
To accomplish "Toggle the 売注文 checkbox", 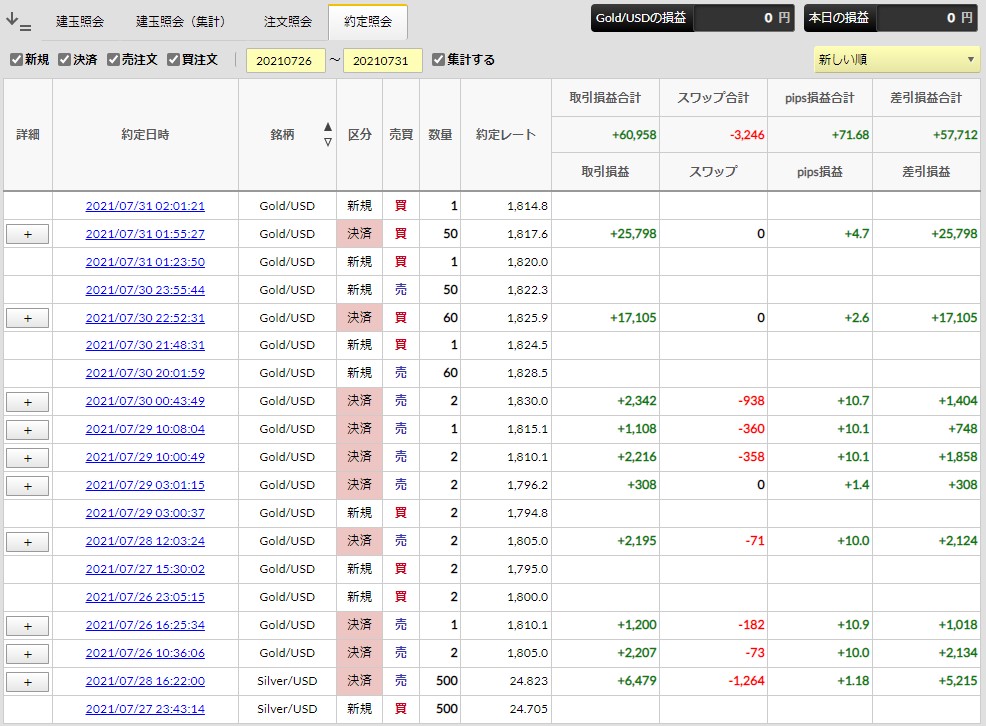I will click(113, 60).
